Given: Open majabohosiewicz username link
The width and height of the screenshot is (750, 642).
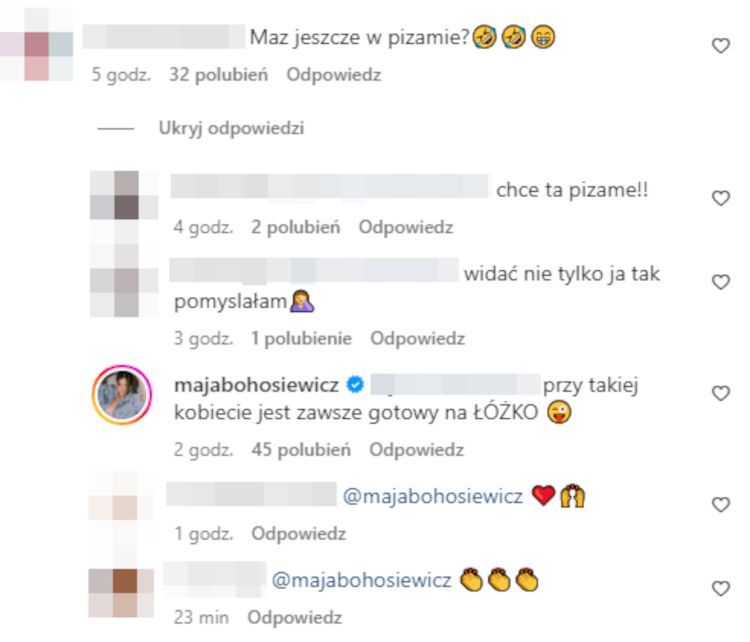Looking at the screenshot, I should pos(256,385).
